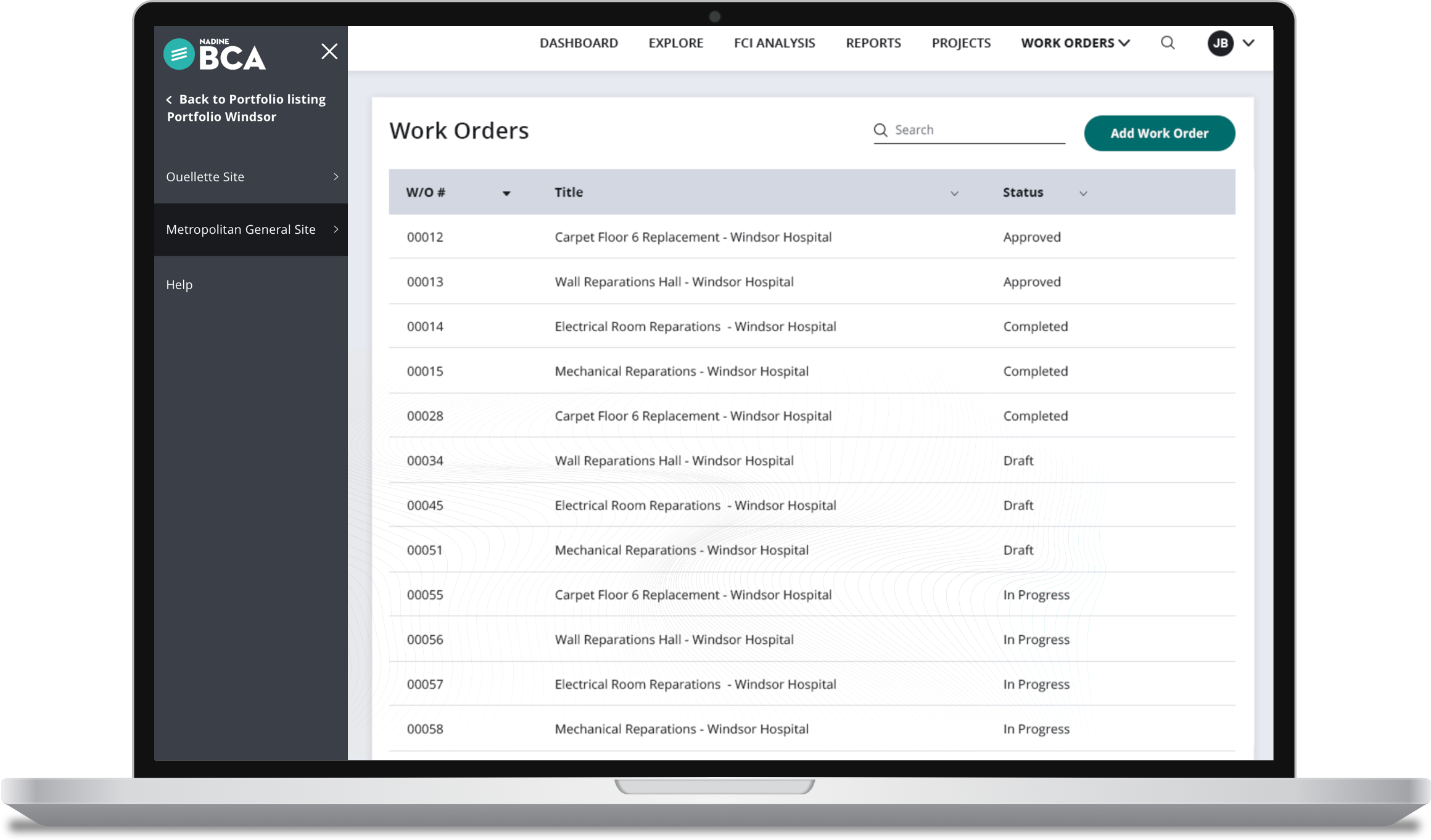This screenshot has width=1431, height=840.
Task: Open Mechanical Reparations title in row 00058
Action: tap(681, 729)
